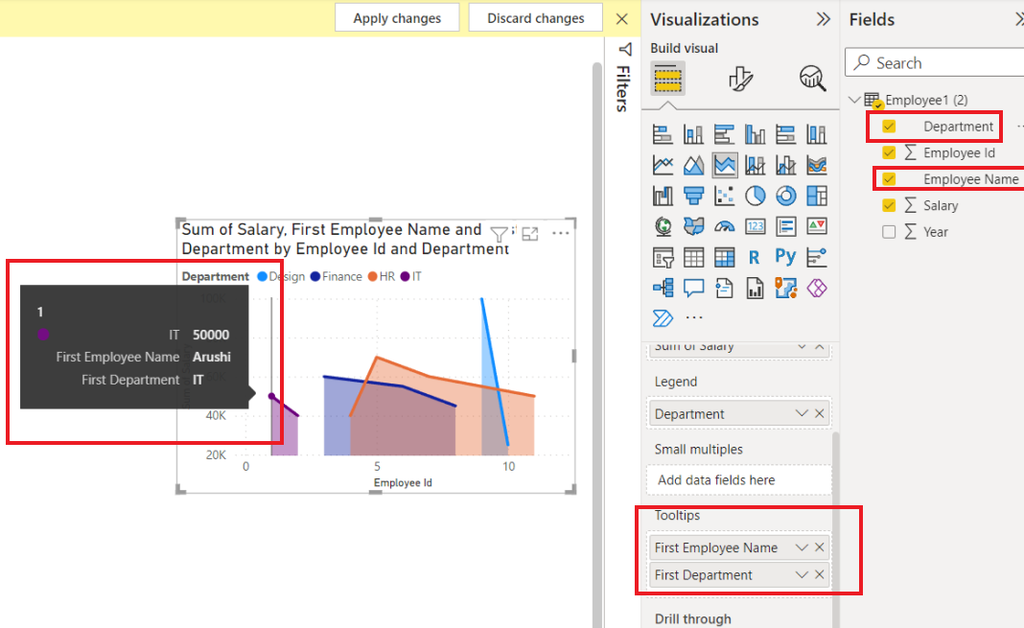
Task: Open chart More options ellipsis
Action: coord(560,233)
